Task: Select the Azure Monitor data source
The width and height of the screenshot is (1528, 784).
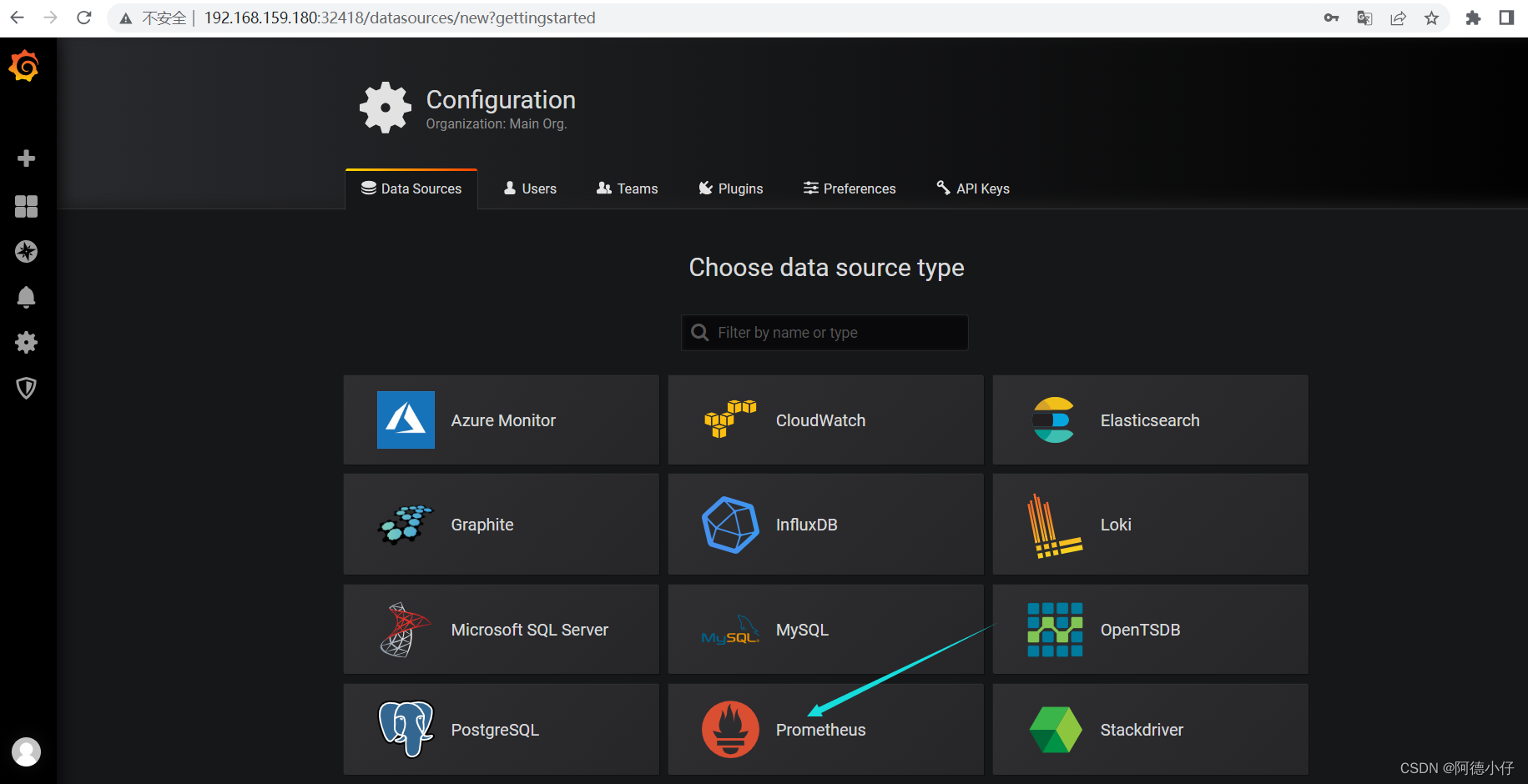Action: pos(501,420)
